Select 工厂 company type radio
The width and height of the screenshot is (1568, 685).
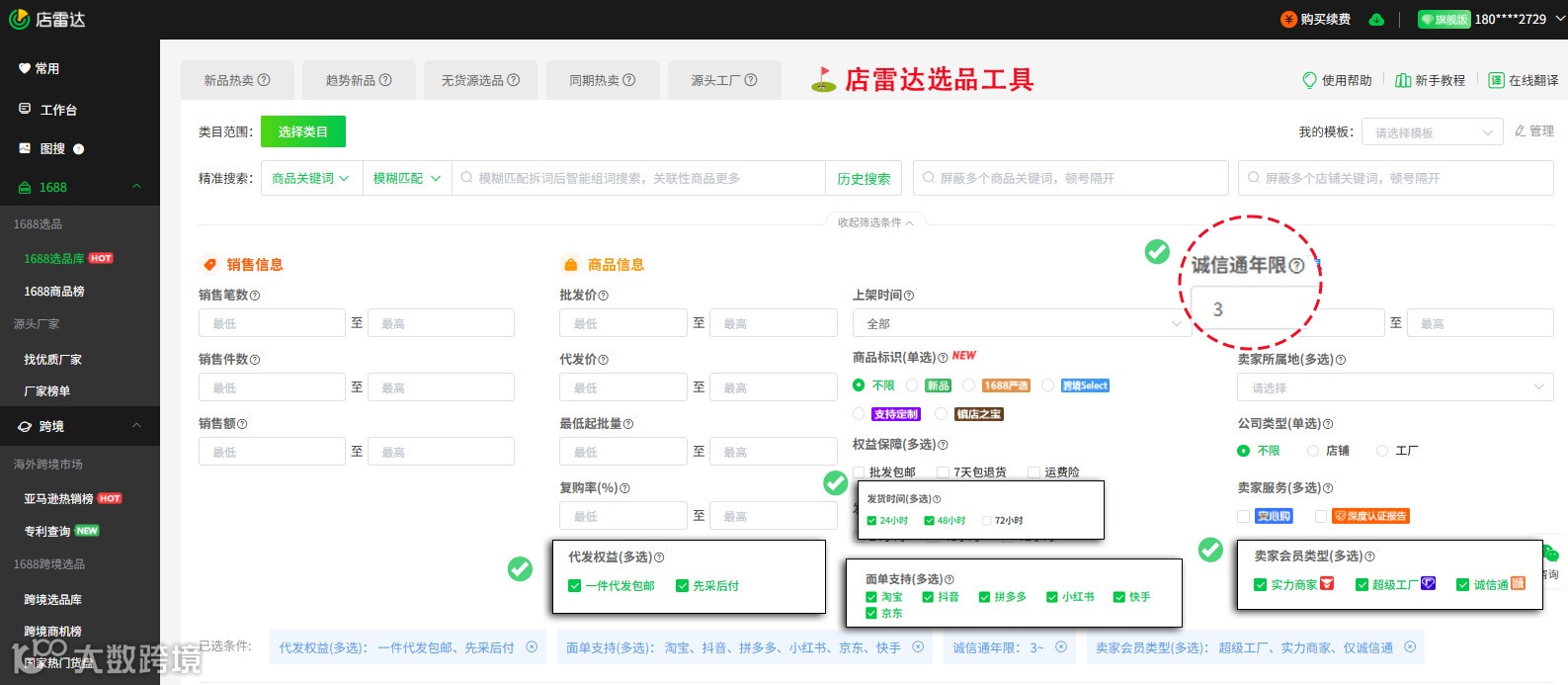(x=1382, y=451)
